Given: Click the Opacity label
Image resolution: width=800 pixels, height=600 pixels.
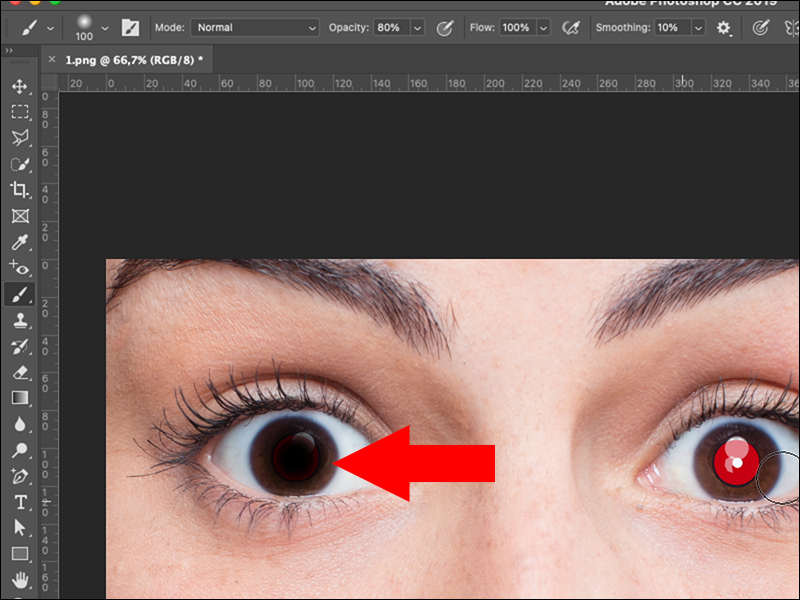Looking at the screenshot, I should coord(348,28).
